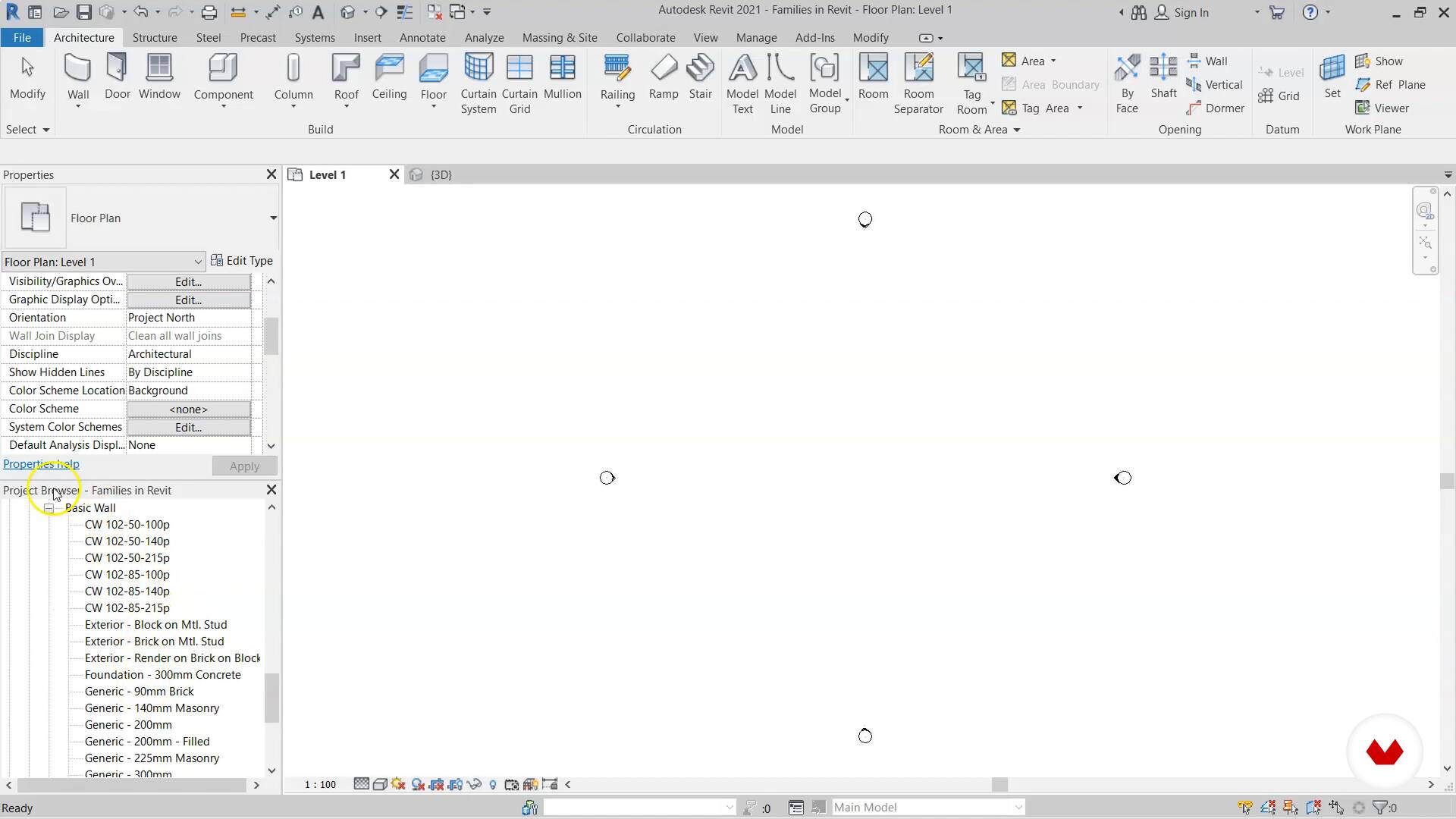Open the Select panel dropdown

point(27,130)
